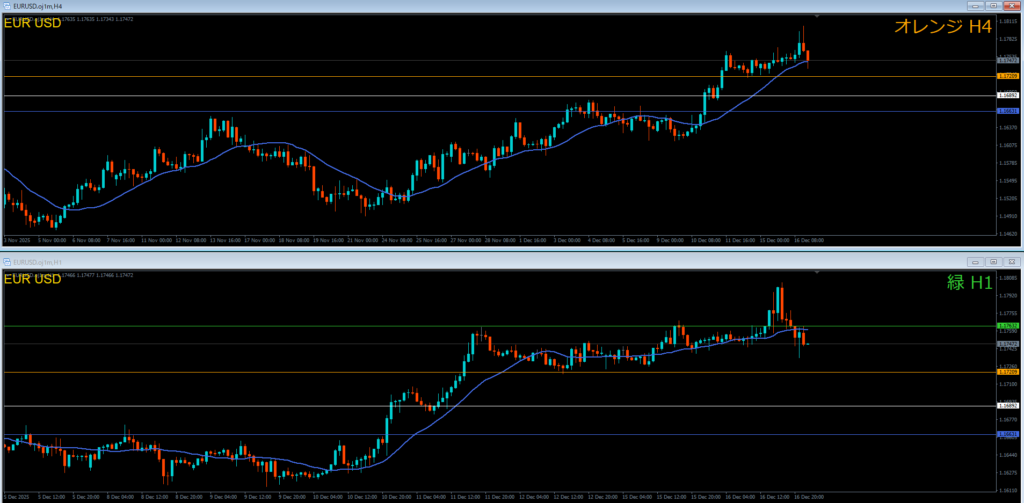Click the 緑 H1 label
The width and height of the screenshot is (1024, 503).
click(969, 283)
